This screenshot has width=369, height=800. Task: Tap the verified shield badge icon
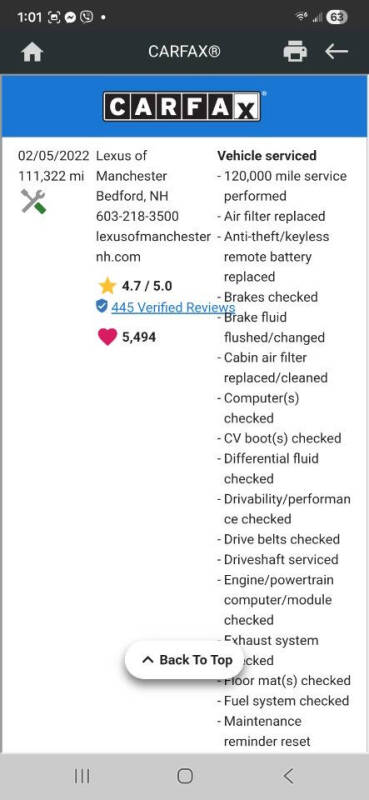coord(102,306)
